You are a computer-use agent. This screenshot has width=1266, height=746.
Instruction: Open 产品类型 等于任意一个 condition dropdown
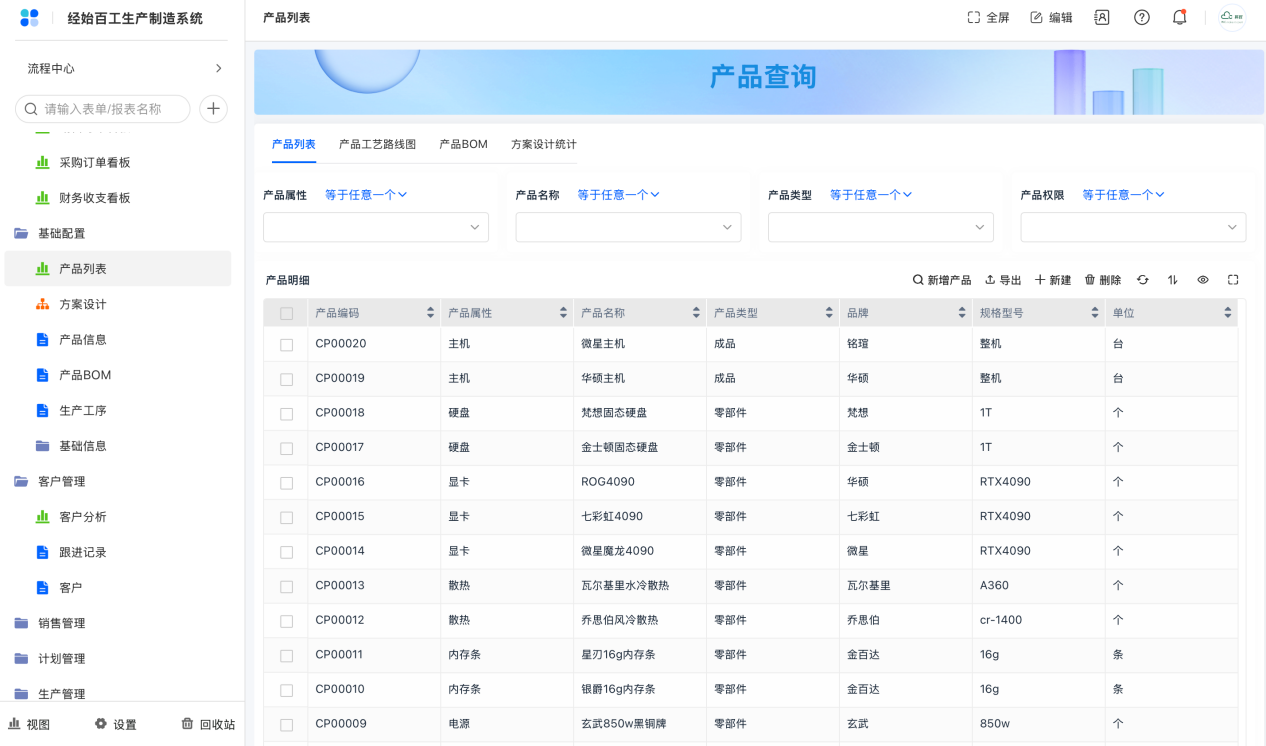870,195
